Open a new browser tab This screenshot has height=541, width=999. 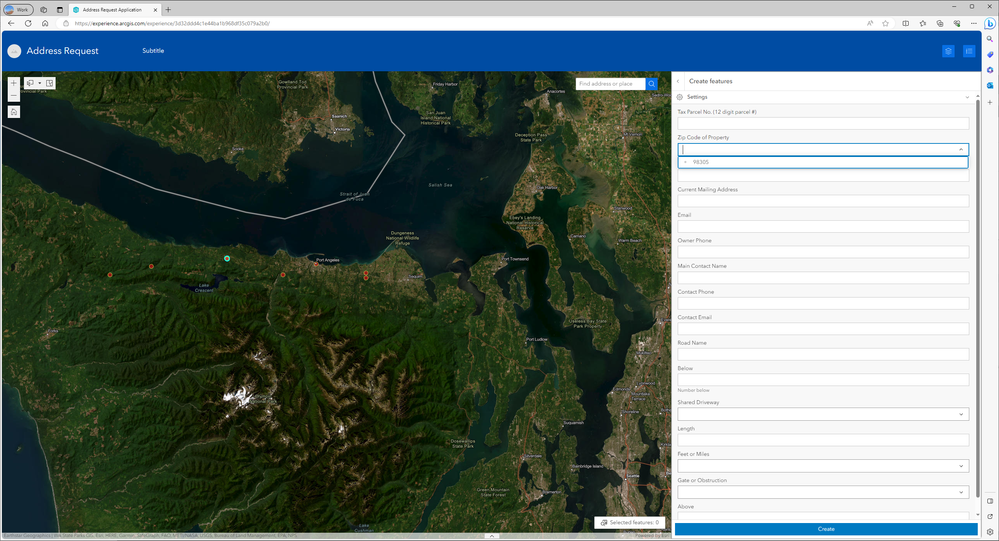click(x=168, y=10)
